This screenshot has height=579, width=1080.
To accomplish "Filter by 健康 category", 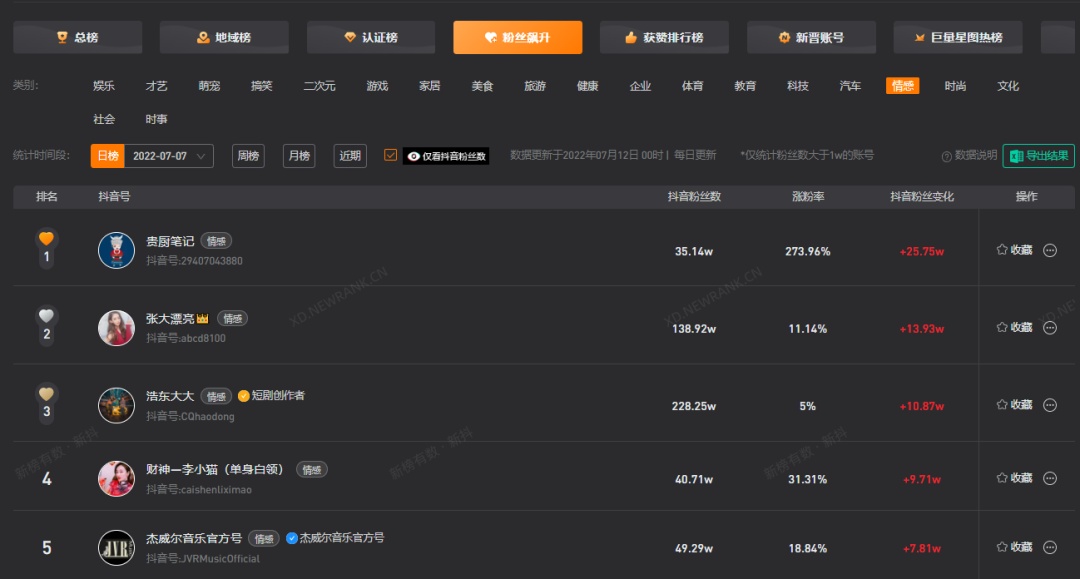I will (588, 86).
